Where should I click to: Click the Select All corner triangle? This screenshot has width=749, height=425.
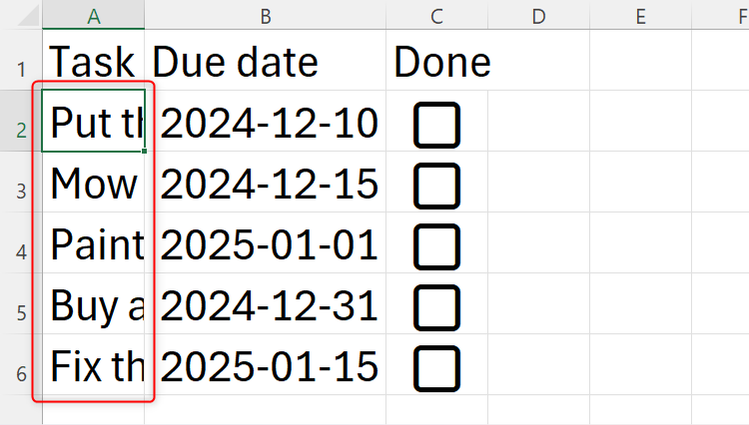(20, 15)
